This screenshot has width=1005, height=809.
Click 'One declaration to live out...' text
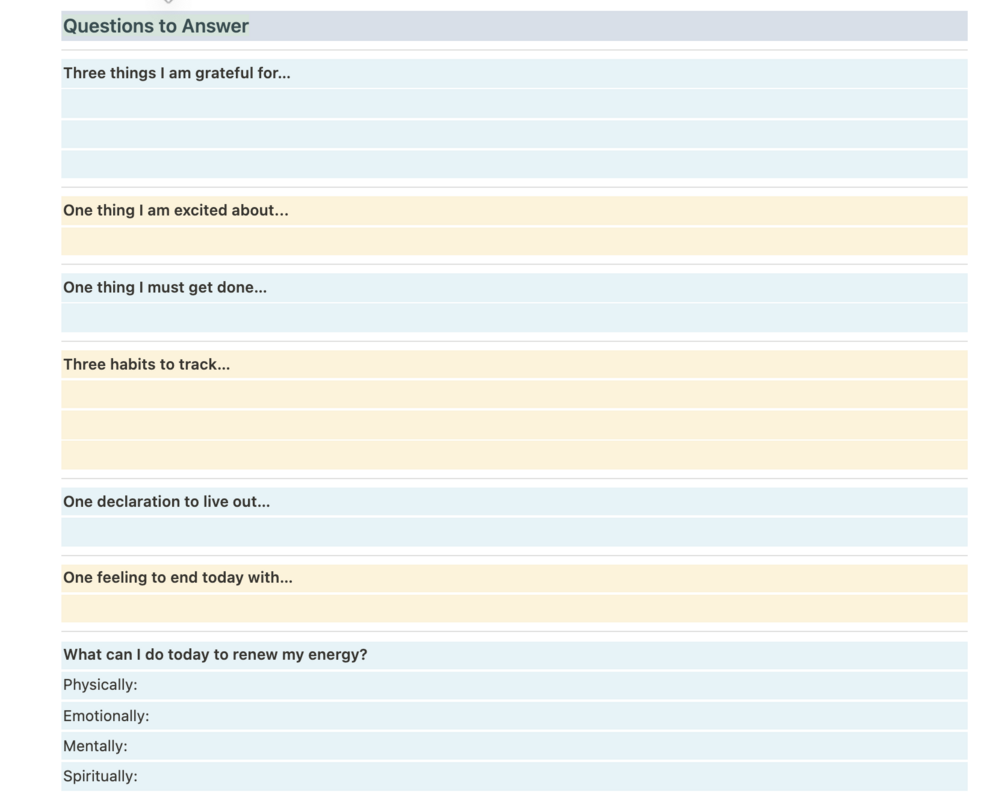click(x=167, y=501)
